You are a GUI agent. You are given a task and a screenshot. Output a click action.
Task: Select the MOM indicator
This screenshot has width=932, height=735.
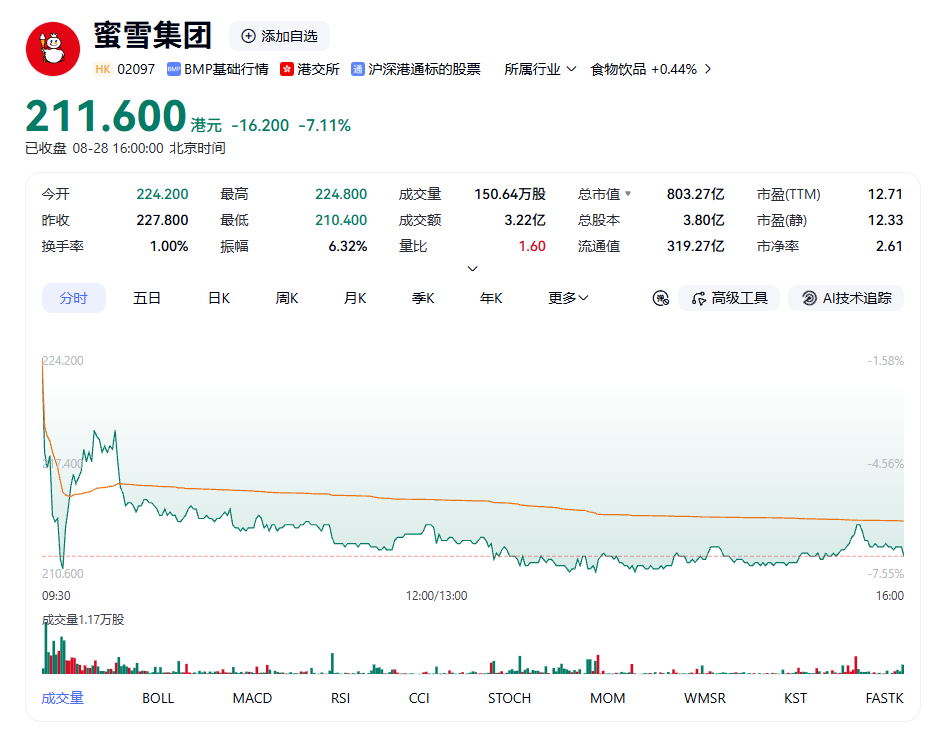tap(607, 698)
